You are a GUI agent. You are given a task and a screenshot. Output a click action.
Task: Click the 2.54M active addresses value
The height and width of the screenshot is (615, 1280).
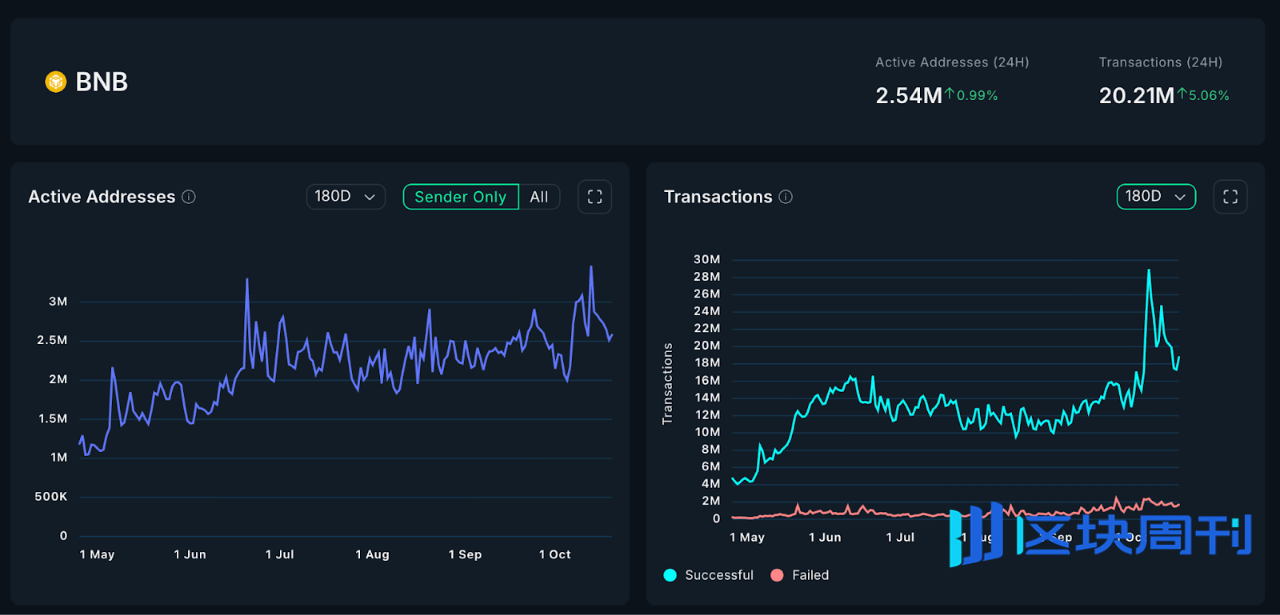(x=908, y=96)
